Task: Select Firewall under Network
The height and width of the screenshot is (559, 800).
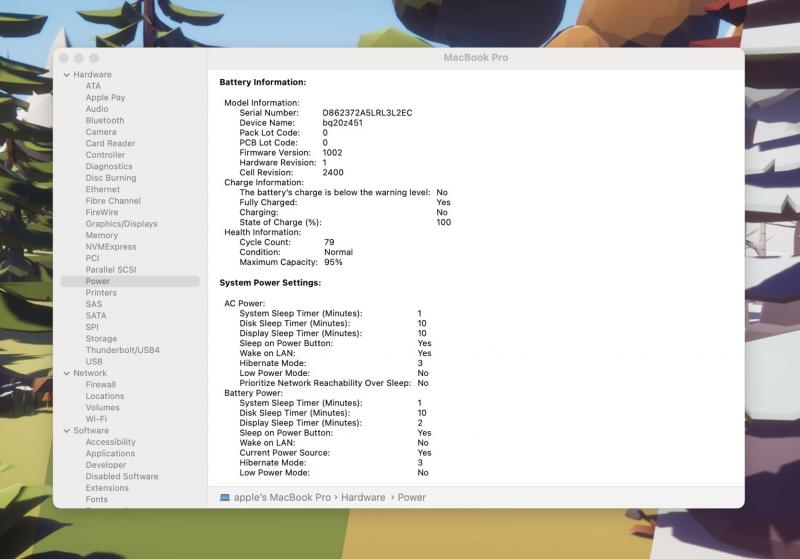Action: point(101,385)
